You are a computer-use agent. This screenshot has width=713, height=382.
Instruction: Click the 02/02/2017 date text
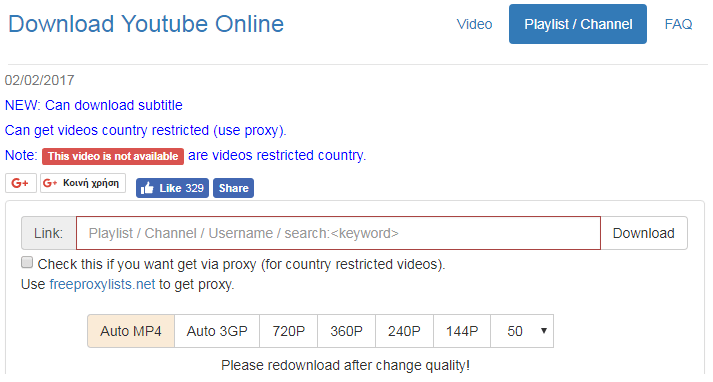[40, 80]
